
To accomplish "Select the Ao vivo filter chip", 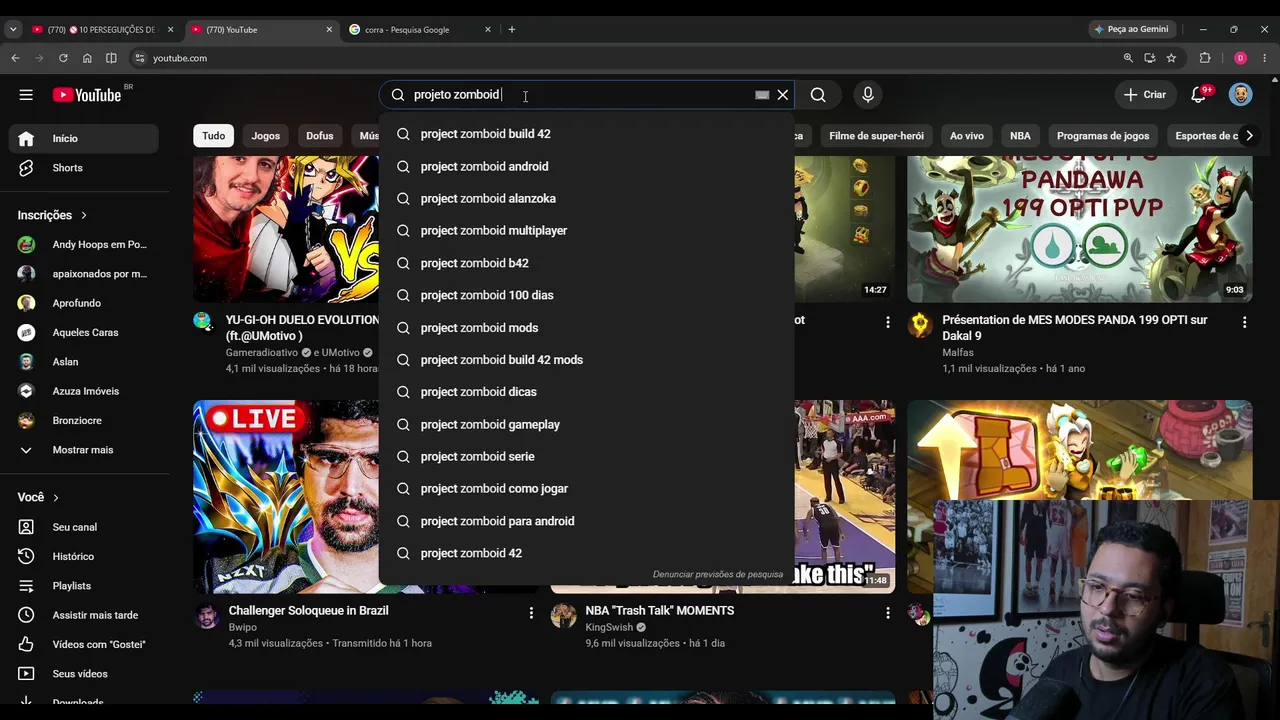I will click(x=967, y=136).
